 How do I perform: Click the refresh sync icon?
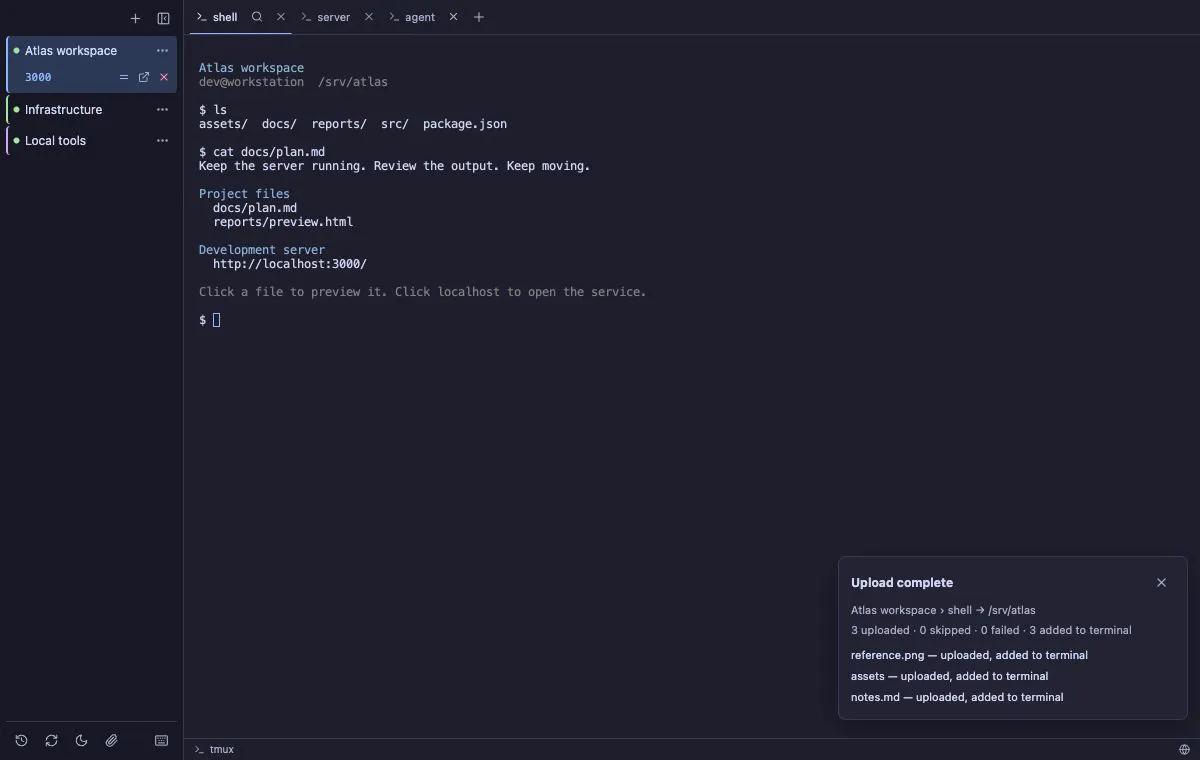pyautogui.click(x=51, y=741)
